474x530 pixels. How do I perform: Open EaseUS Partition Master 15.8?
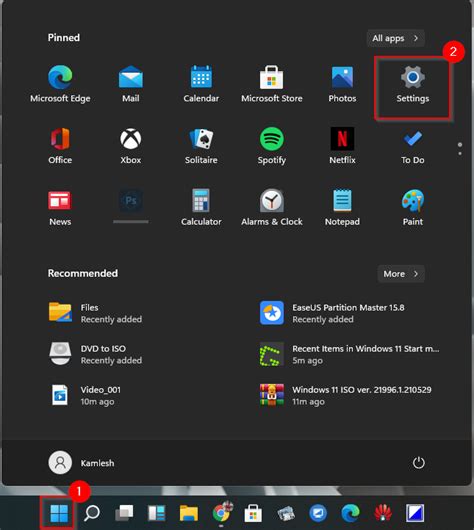(x=332, y=313)
